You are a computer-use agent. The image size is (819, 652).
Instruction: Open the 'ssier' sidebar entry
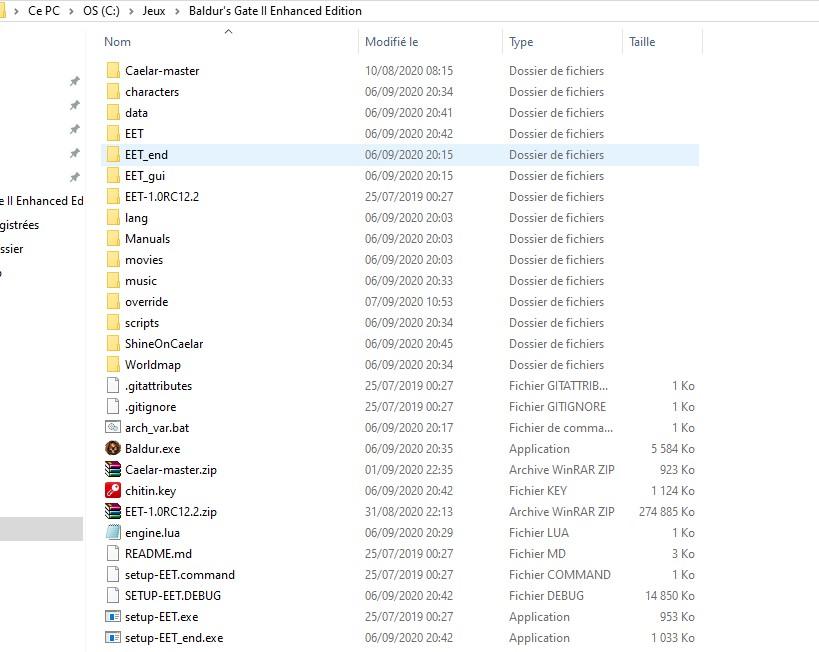(x=11, y=249)
